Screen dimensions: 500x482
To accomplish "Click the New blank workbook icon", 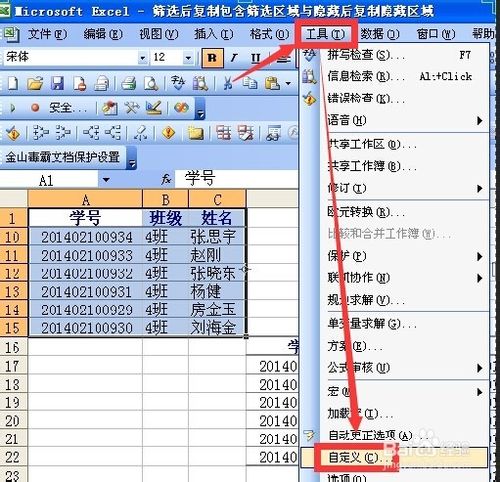I will [13, 83].
